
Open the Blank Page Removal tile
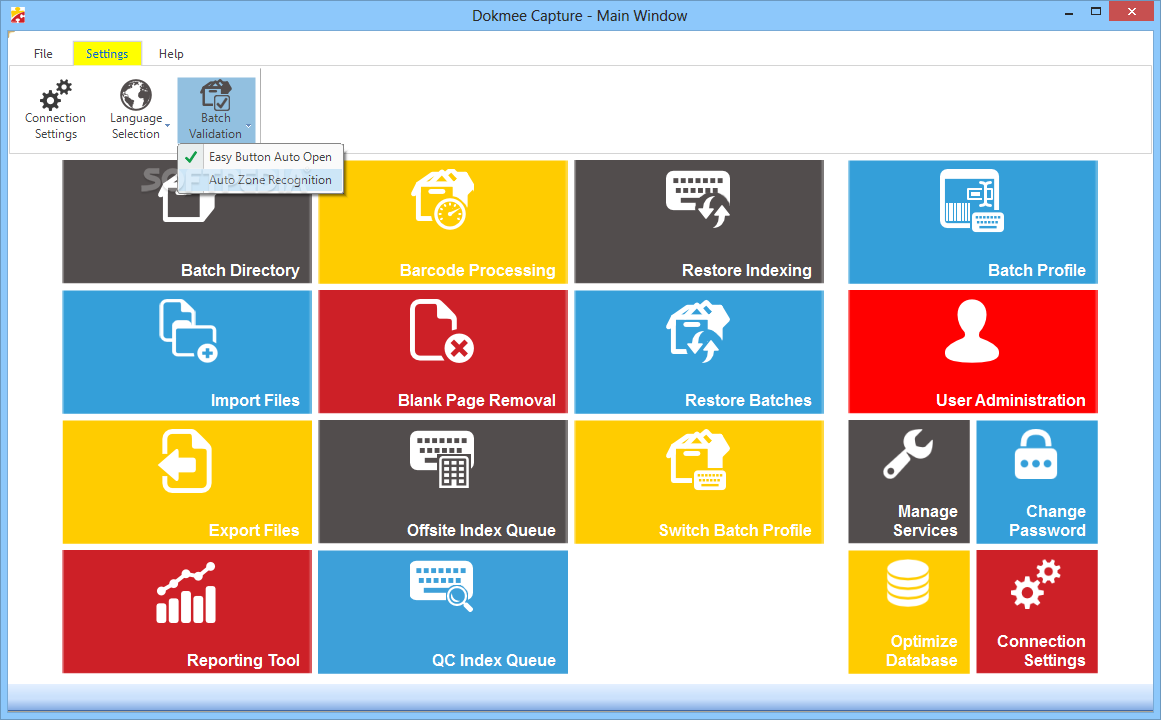coord(443,352)
